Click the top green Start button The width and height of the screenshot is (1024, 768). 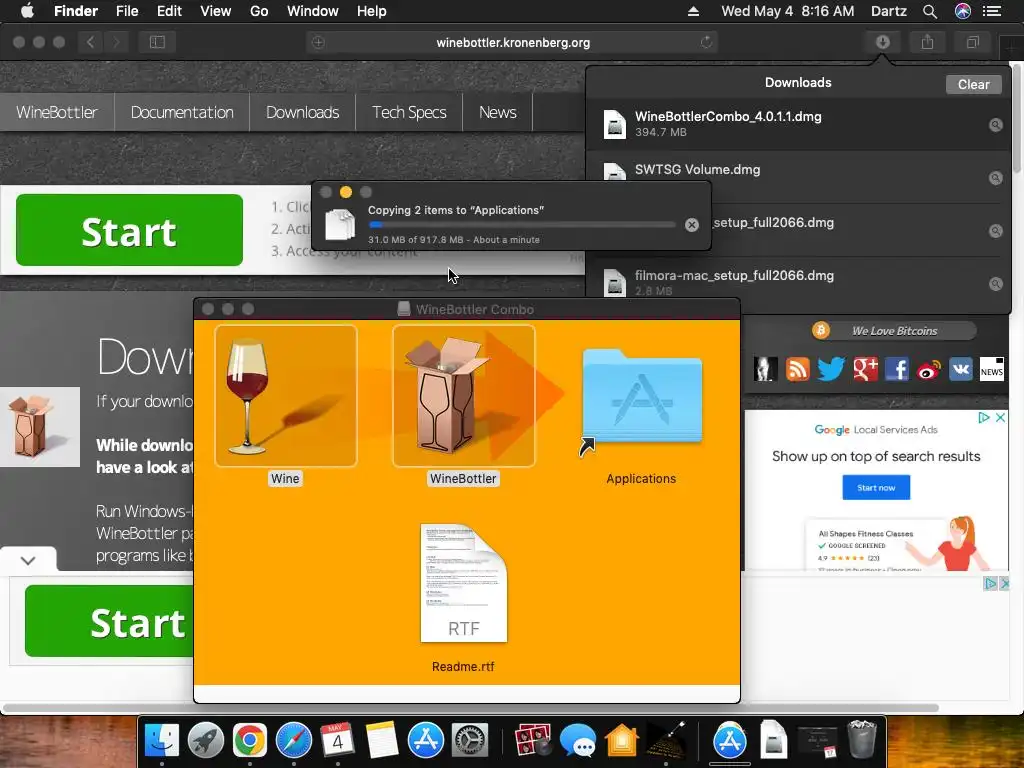129,230
